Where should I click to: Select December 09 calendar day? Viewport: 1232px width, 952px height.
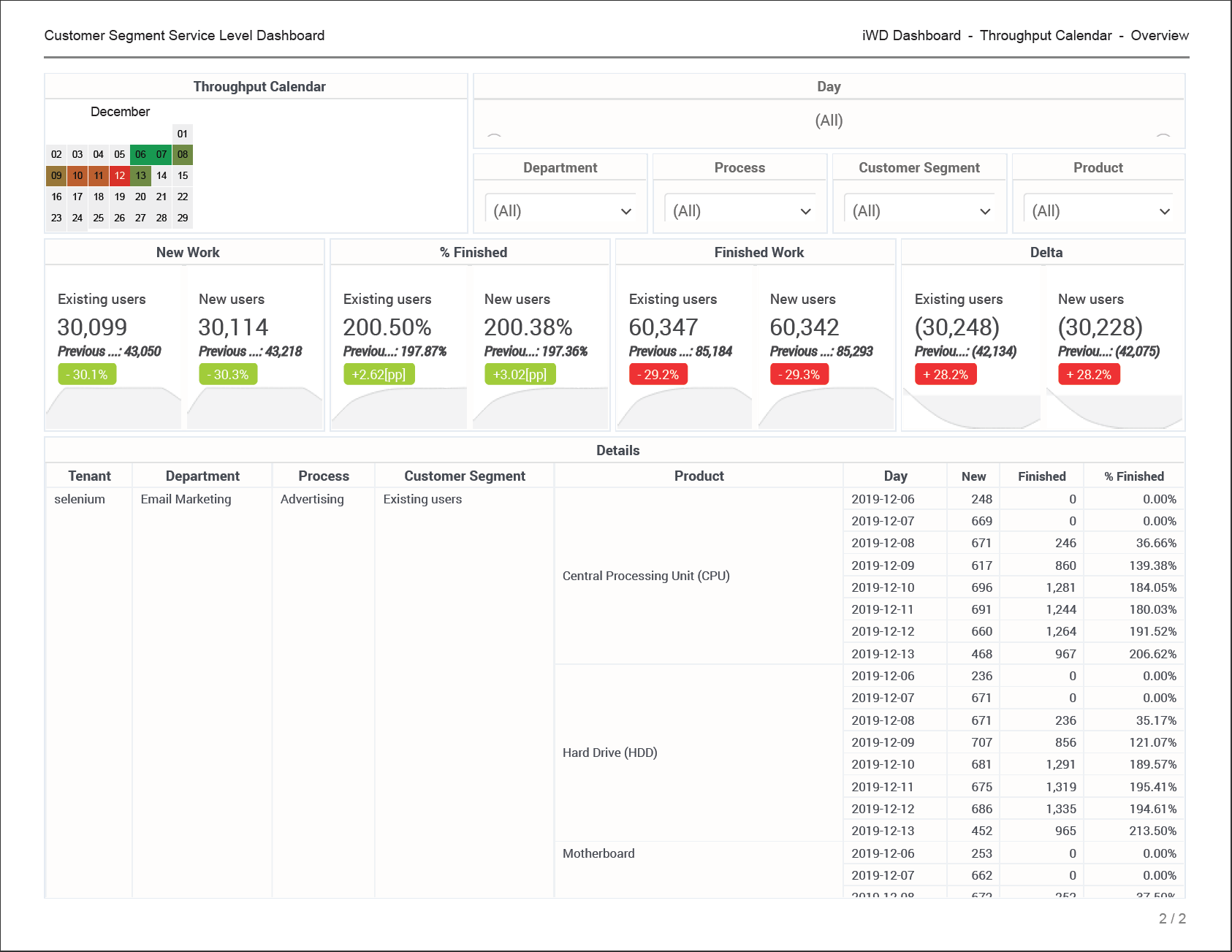click(56, 175)
